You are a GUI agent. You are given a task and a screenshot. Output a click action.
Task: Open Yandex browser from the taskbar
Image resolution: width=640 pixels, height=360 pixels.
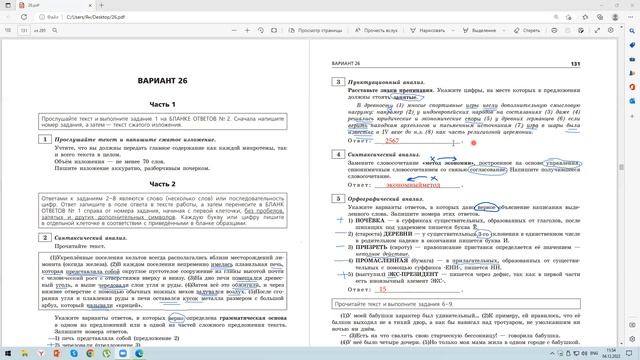(41, 353)
